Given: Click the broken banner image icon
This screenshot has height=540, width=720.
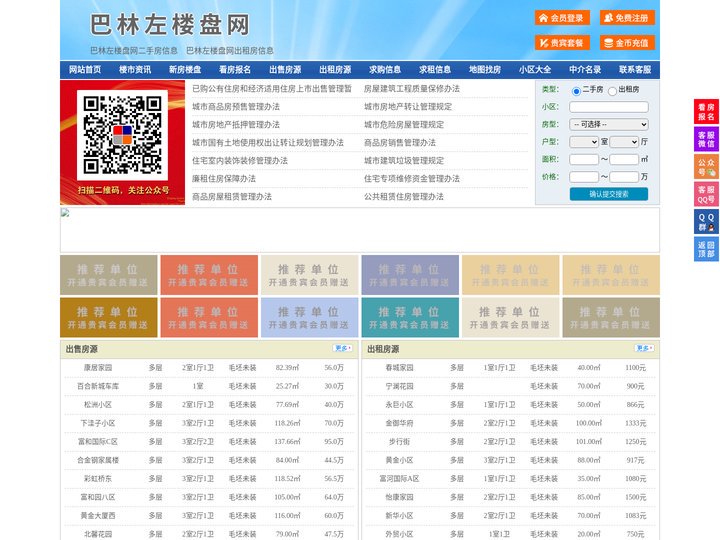Looking at the screenshot, I should click(x=65, y=212).
